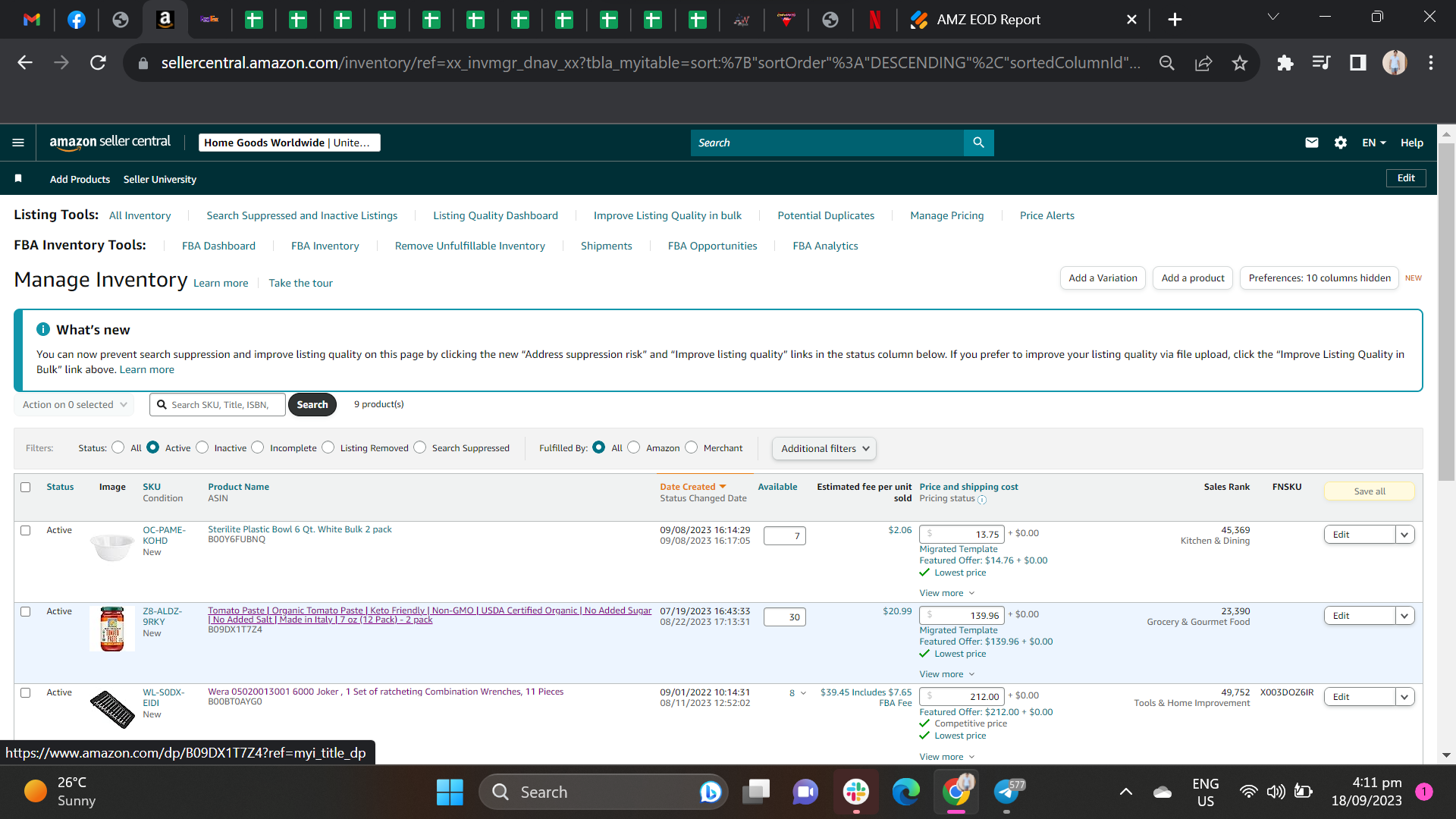Open the Additional filters dropdown
Image resolution: width=1456 pixels, height=819 pixels.
[x=824, y=449]
